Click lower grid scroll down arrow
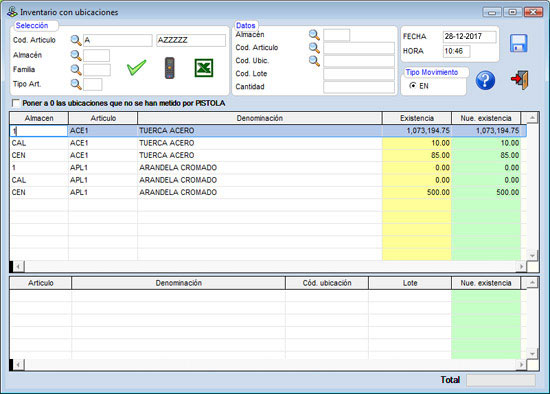The image size is (550, 394). coord(532,354)
